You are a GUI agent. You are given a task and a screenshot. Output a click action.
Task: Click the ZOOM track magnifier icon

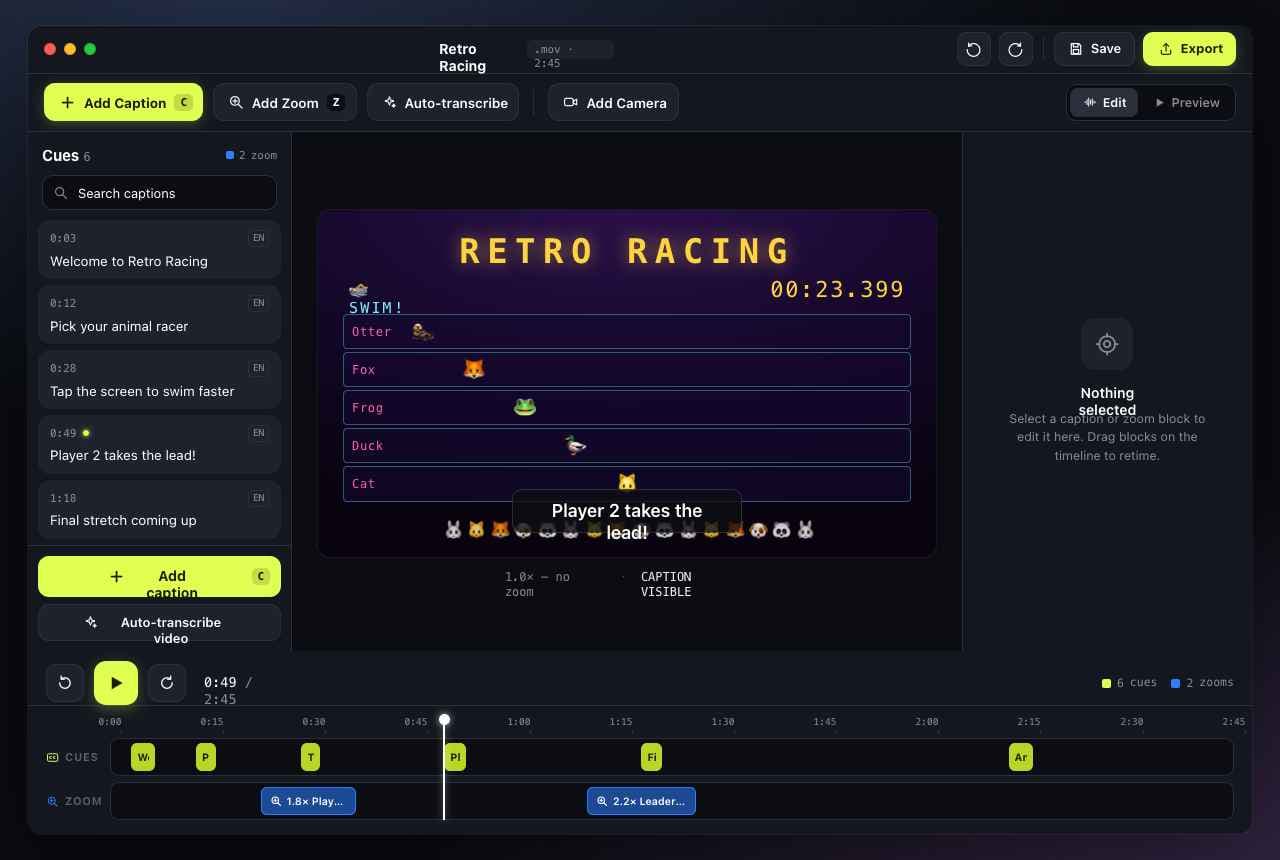52,801
